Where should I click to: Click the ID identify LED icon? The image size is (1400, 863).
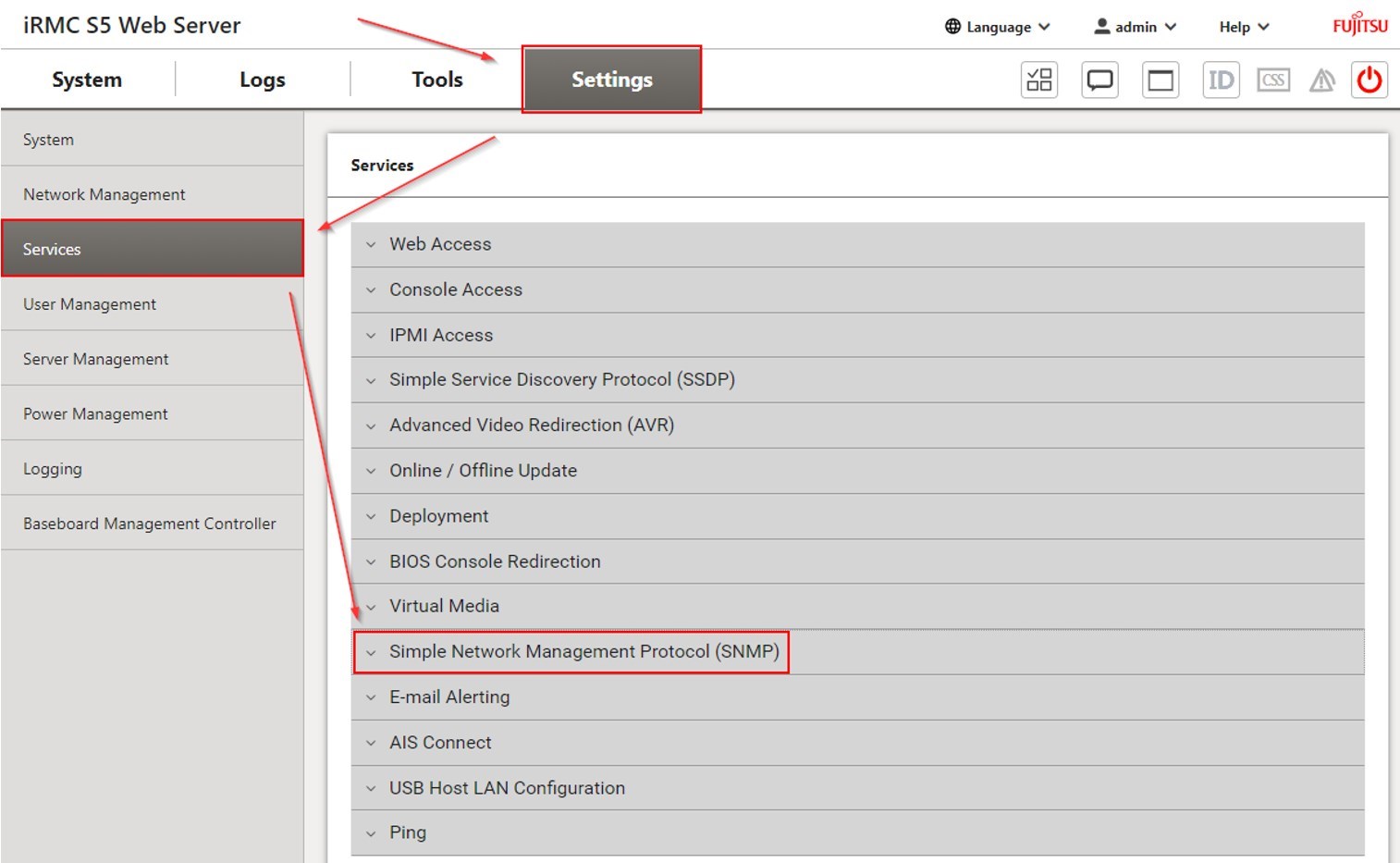[x=1221, y=80]
